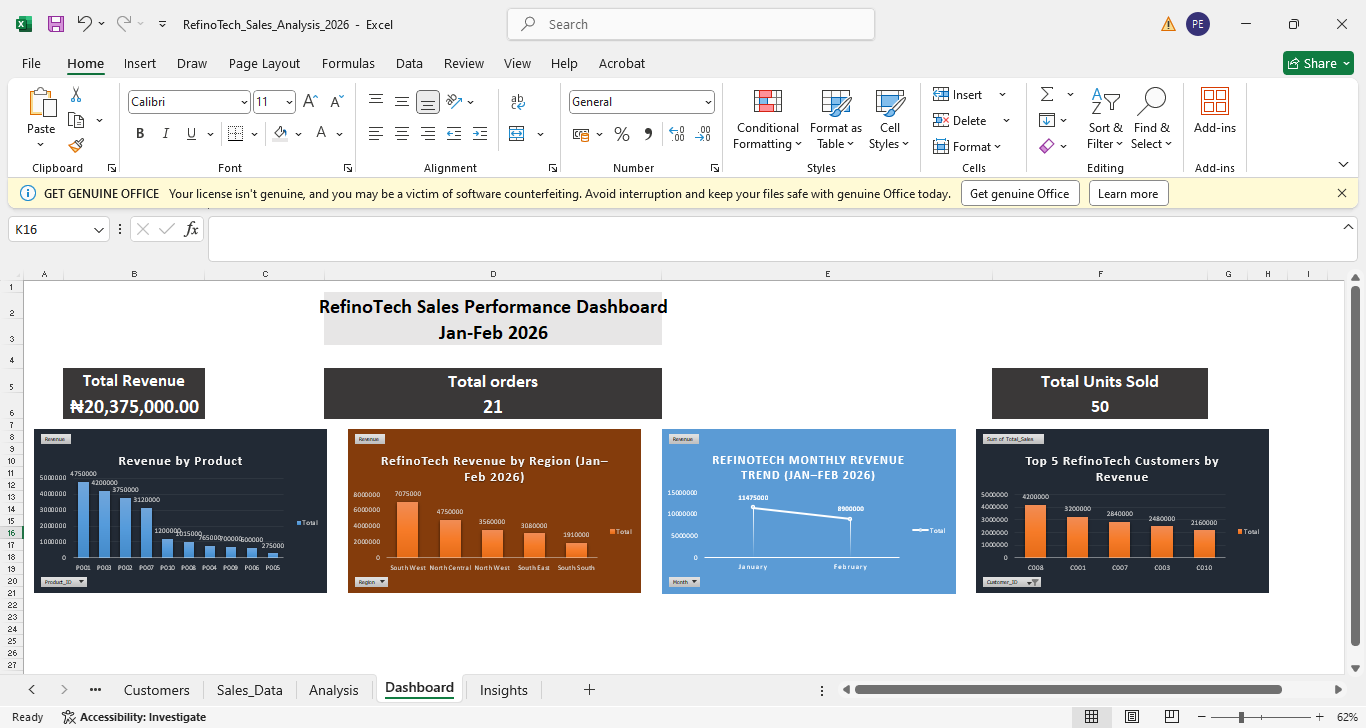This screenshot has height=728, width=1366.
Task: Switch to the Sales_Data sheet tab
Action: click(249, 690)
